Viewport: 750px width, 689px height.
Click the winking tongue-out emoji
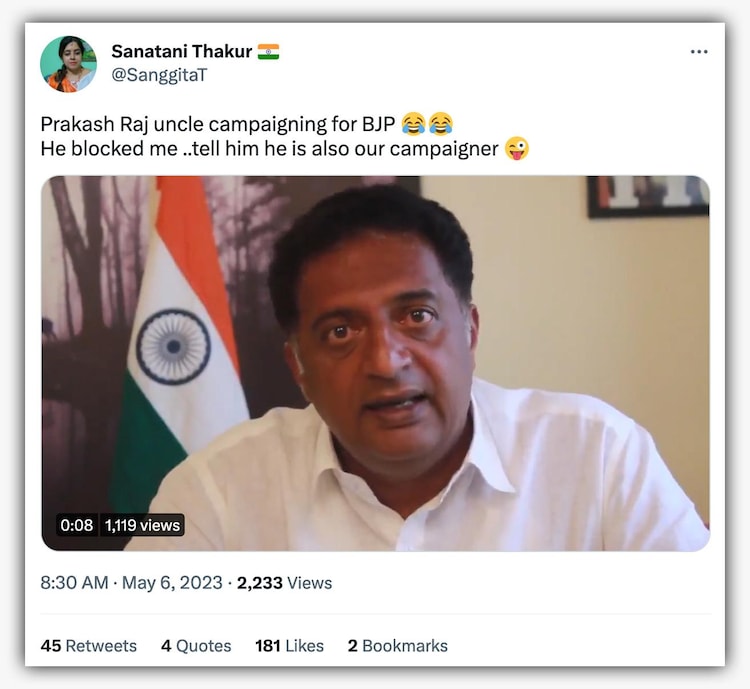pyautogui.click(x=517, y=148)
